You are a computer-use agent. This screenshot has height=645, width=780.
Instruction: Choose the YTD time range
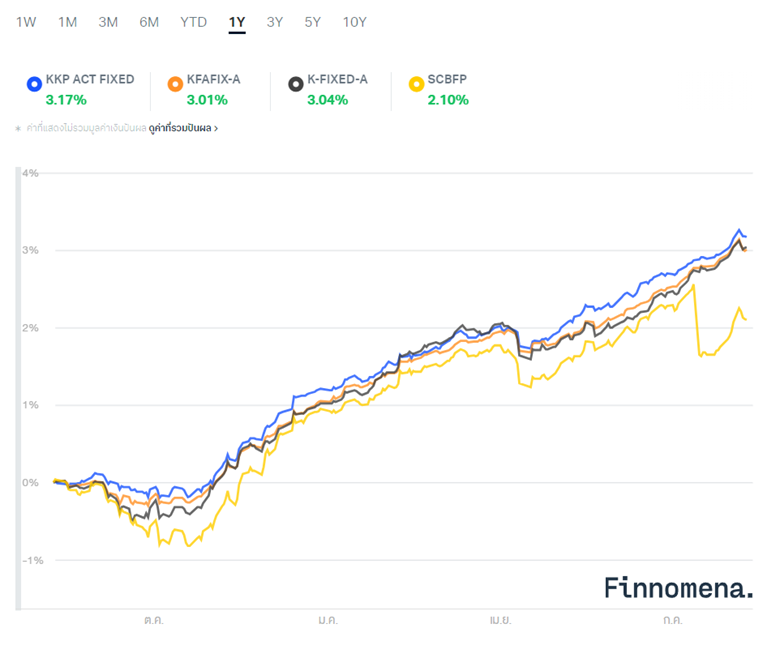click(194, 22)
